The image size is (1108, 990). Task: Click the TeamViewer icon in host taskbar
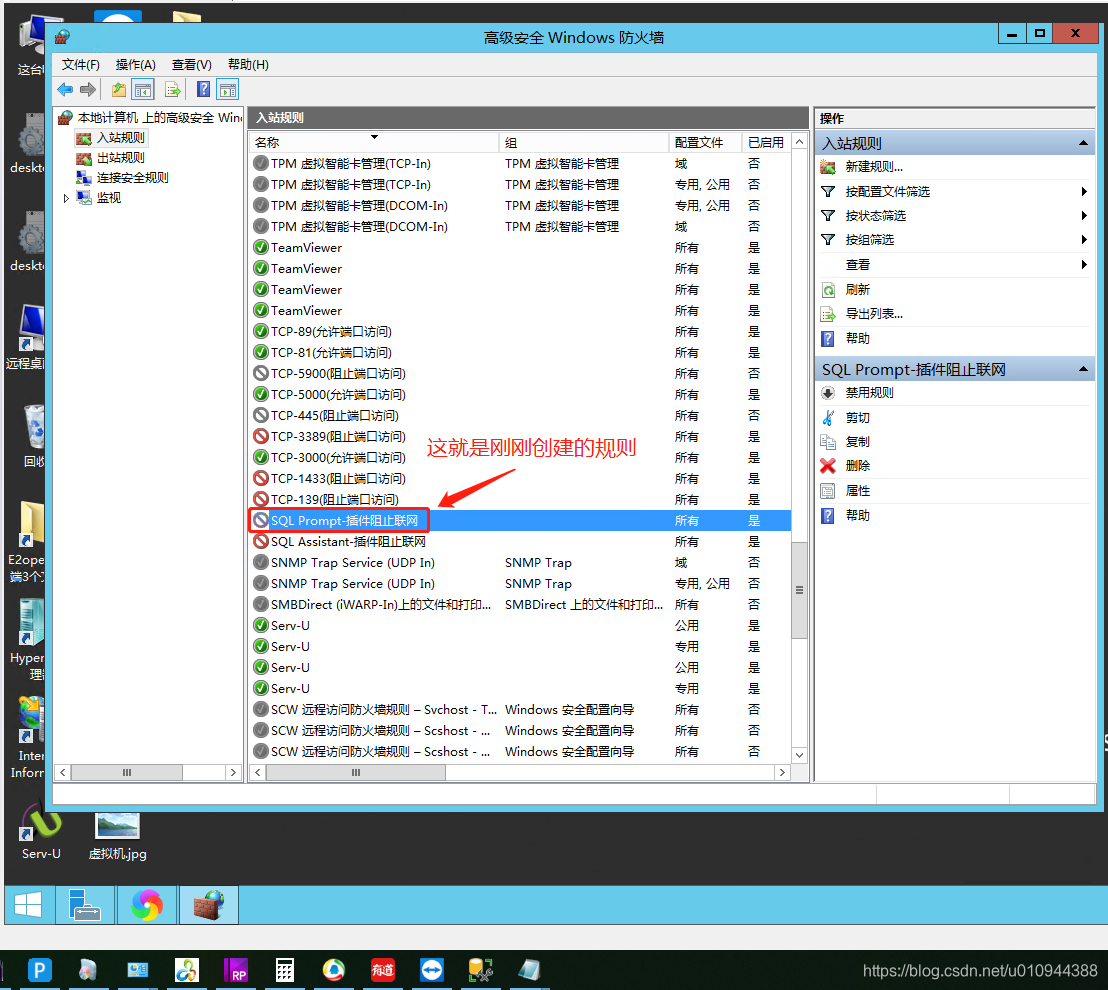(432, 970)
